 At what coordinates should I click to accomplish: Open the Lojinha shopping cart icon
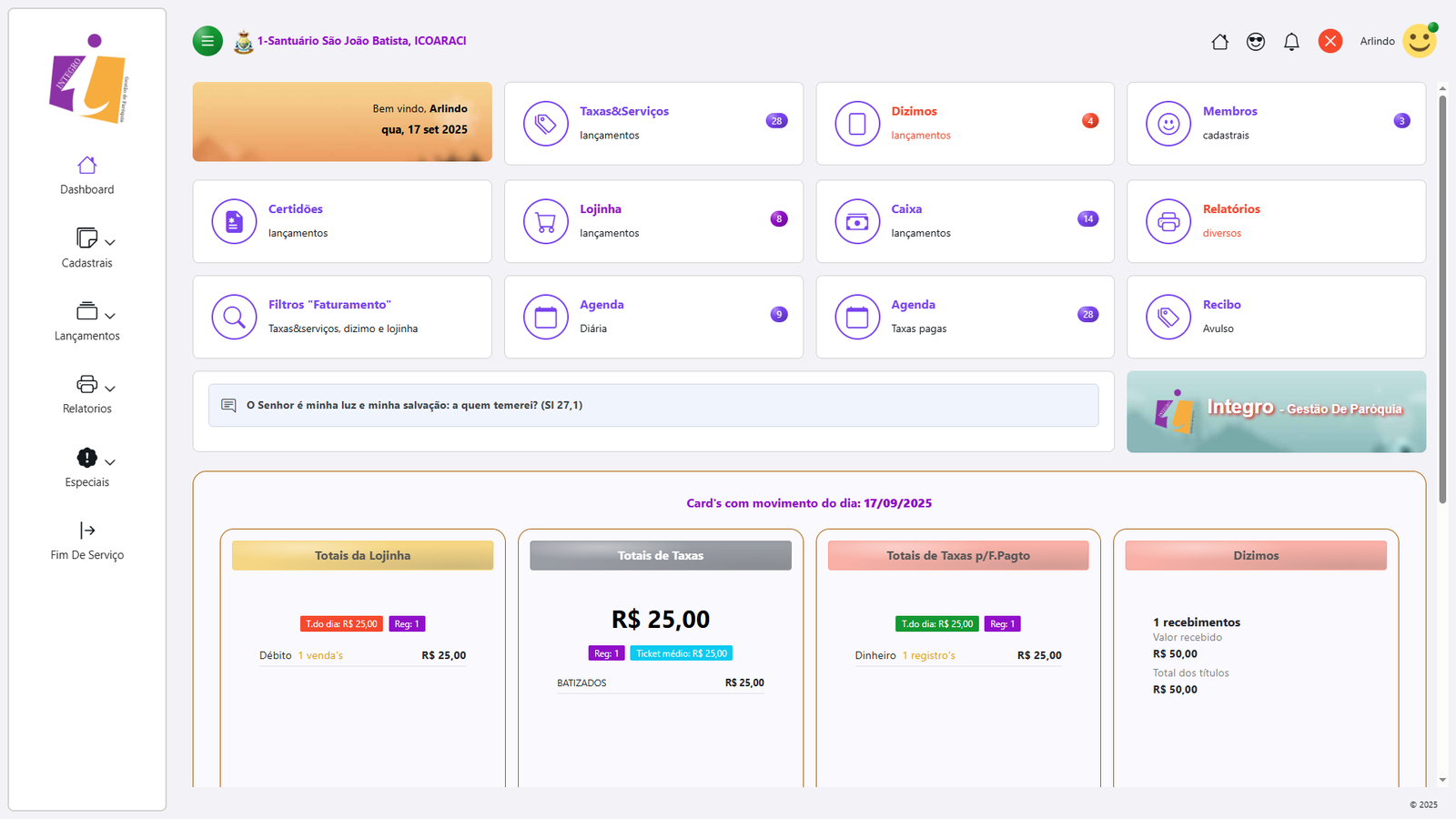tap(546, 221)
